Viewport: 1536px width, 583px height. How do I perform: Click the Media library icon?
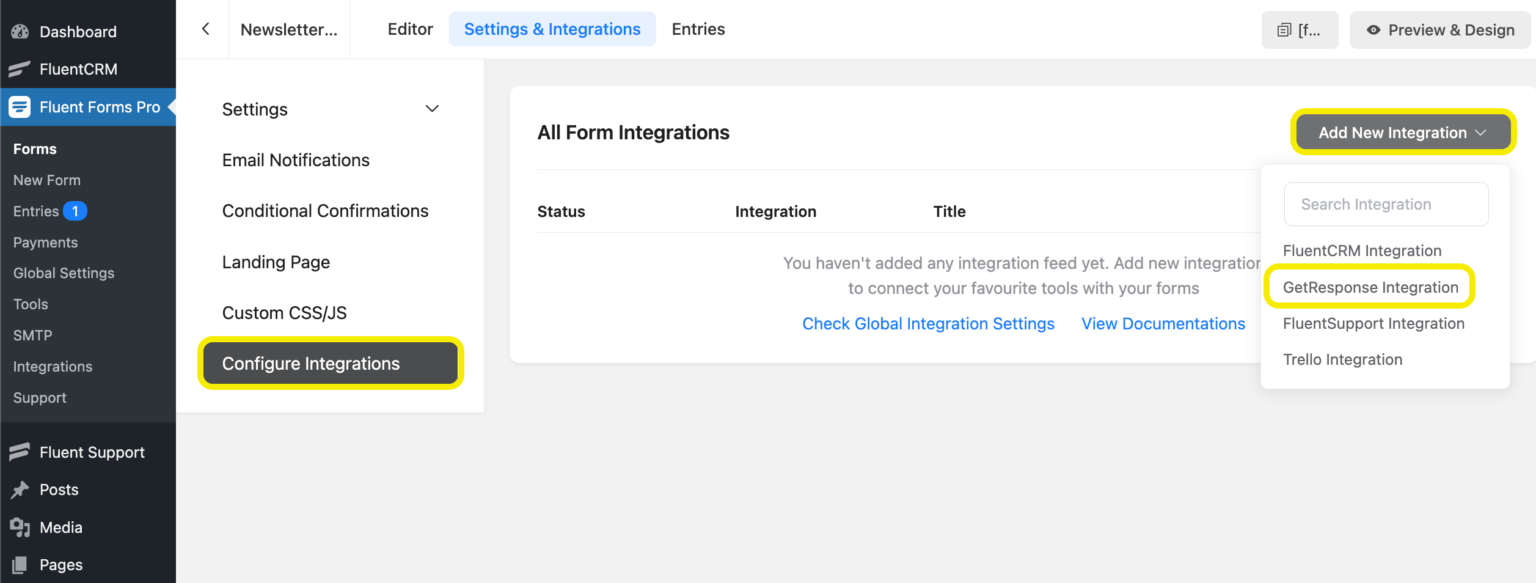pyautogui.click(x=19, y=527)
